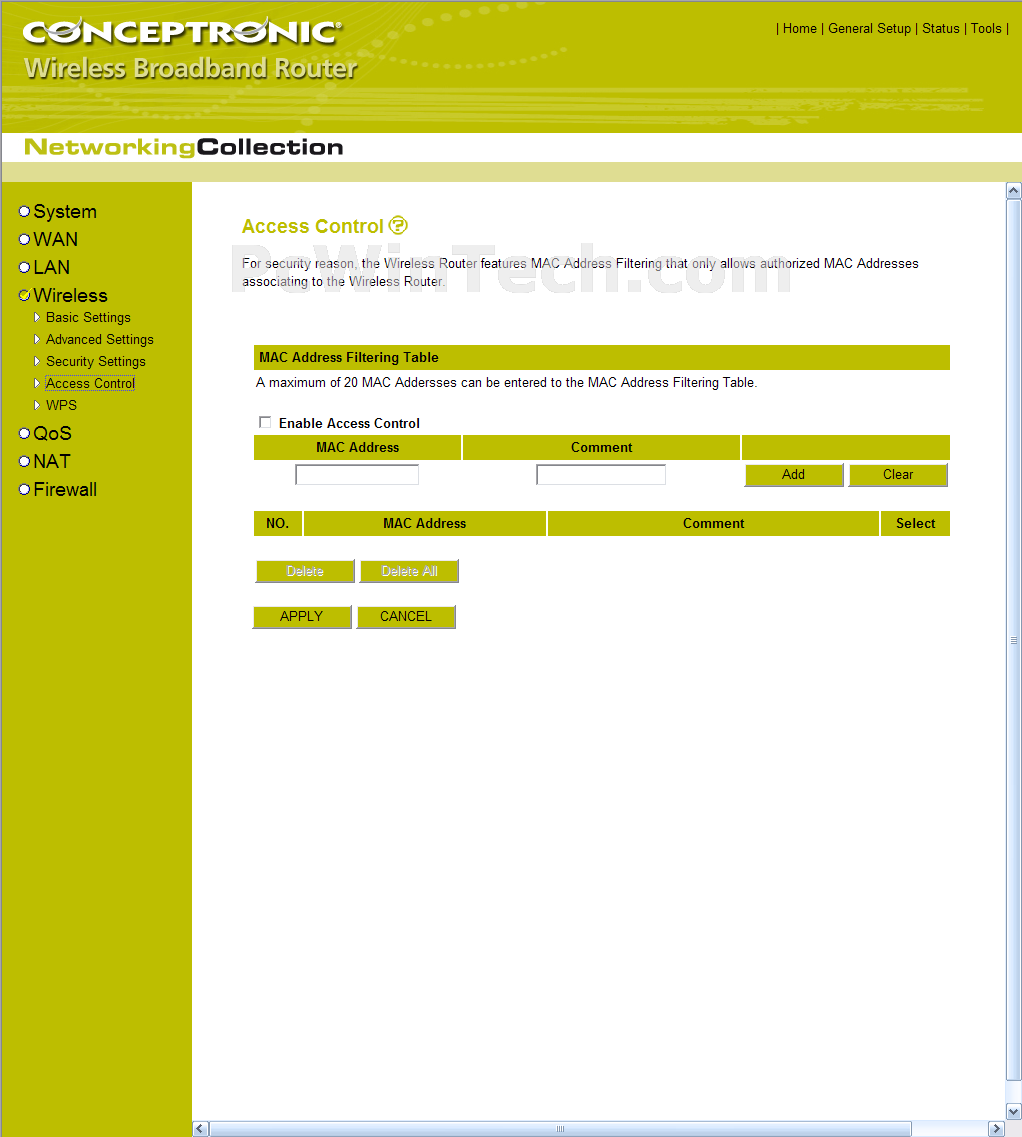This screenshot has width=1022, height=1137.
Task: Open the System menu section
Action: 65,212
